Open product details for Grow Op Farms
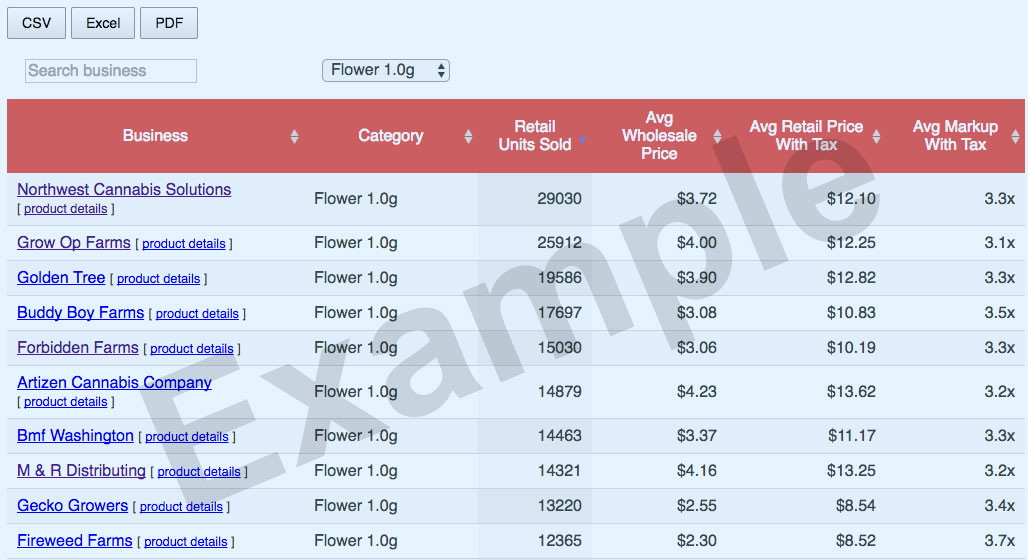Screen dimensions: 1028x560 coord(184,243)
